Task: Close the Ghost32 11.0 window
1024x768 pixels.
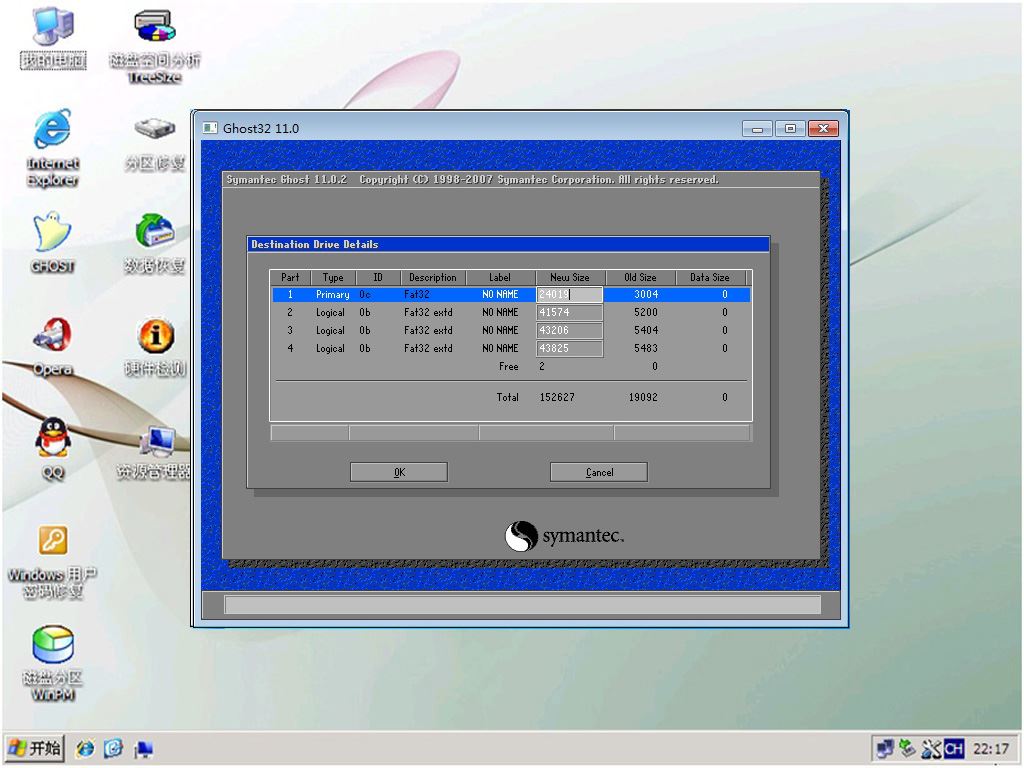Action: (x=823, y=129)
